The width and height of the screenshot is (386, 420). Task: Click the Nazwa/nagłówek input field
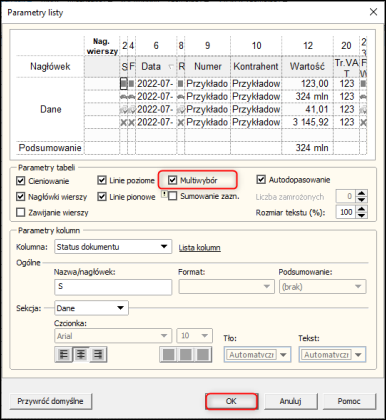(113, 287)
